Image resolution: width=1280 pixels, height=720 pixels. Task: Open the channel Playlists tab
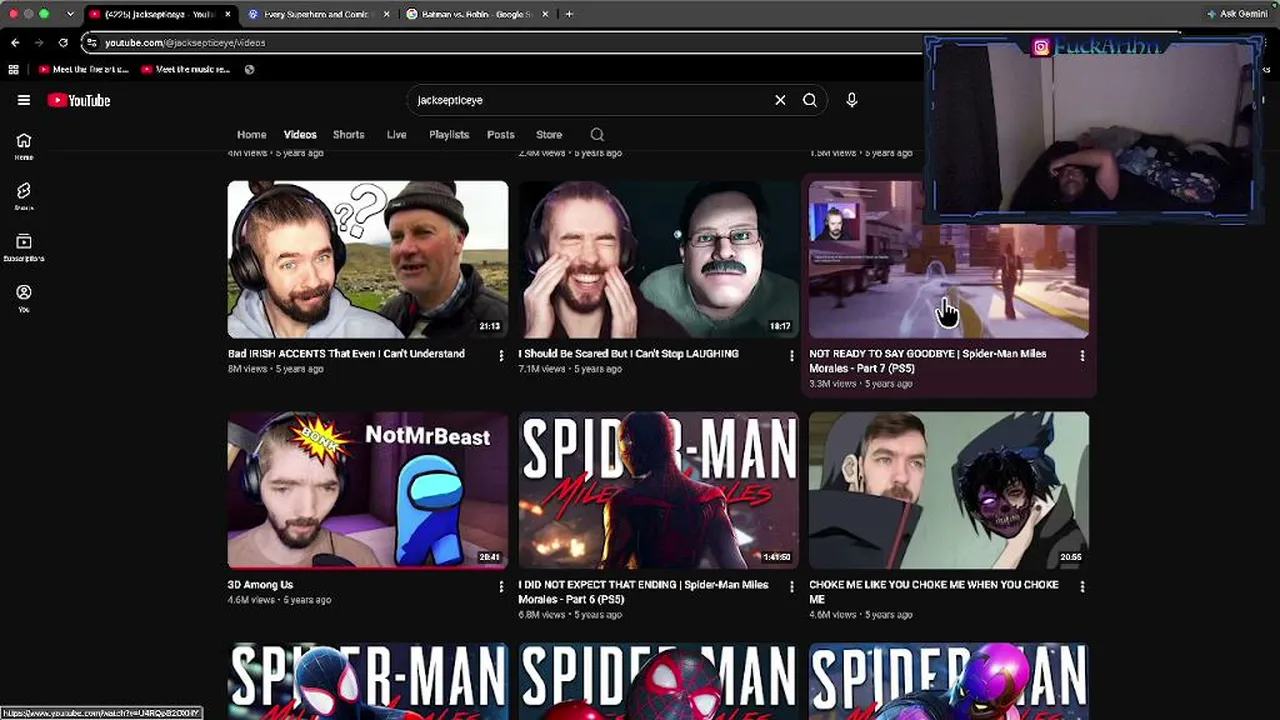pyautogui.click(x=449, y=135)
